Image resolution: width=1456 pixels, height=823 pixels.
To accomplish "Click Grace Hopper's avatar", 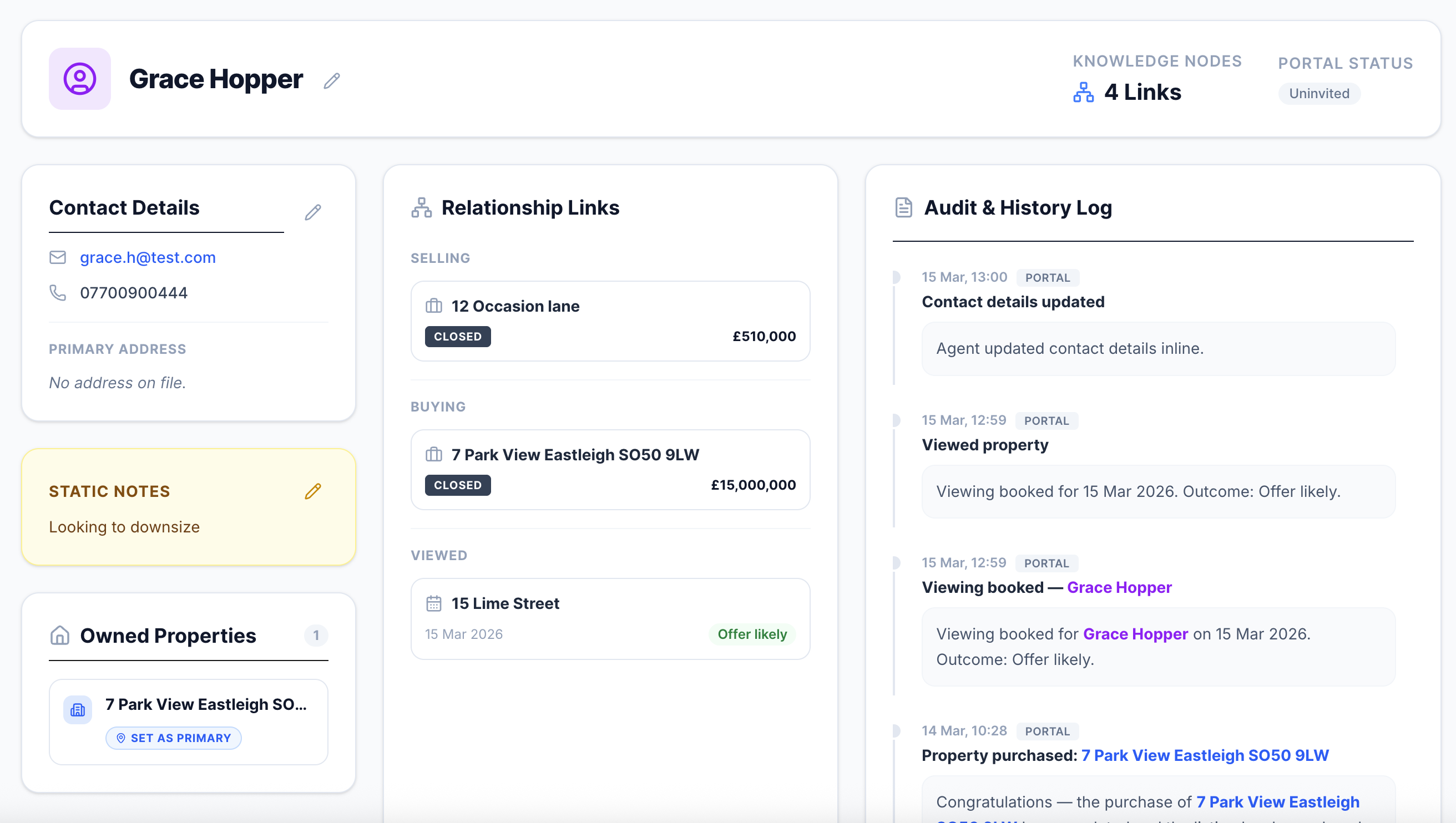I will click(80, 79).
